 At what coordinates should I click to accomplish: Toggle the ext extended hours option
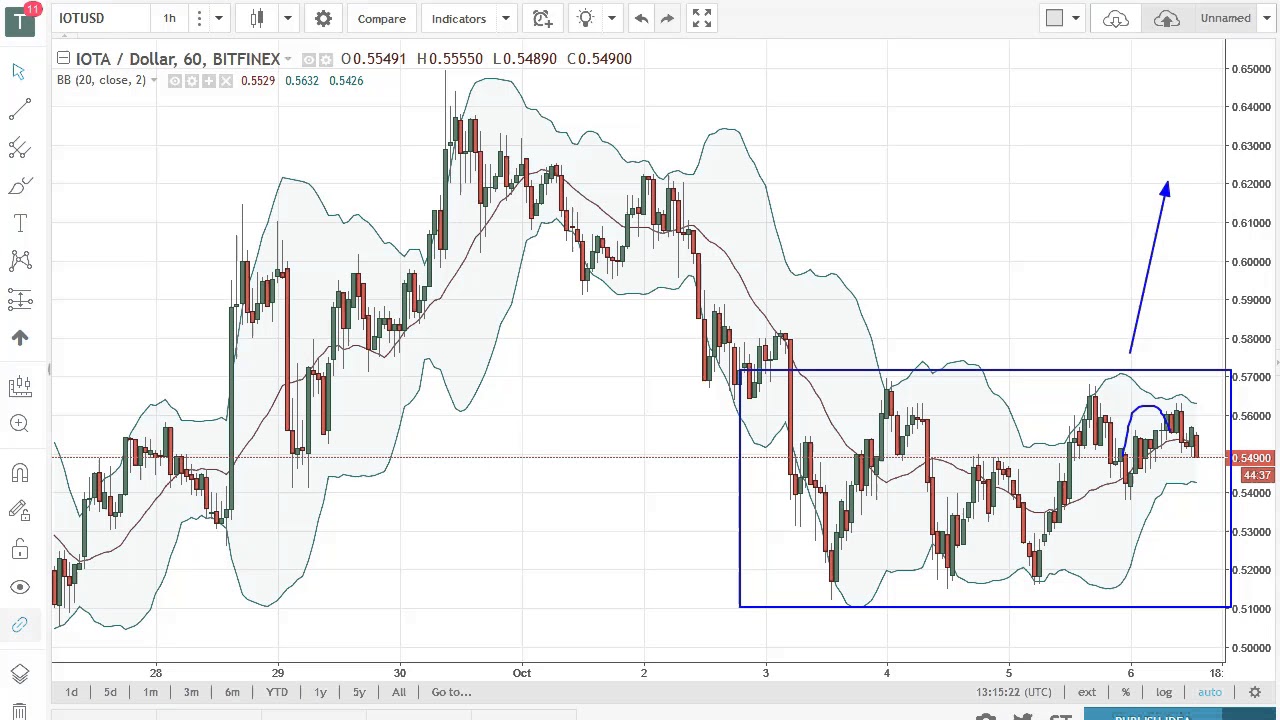1087,692
